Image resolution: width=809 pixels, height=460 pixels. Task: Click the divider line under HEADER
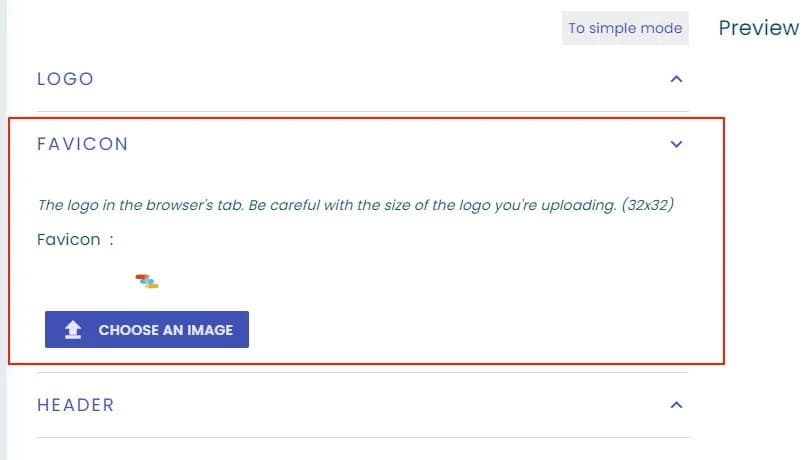(362, 437)
